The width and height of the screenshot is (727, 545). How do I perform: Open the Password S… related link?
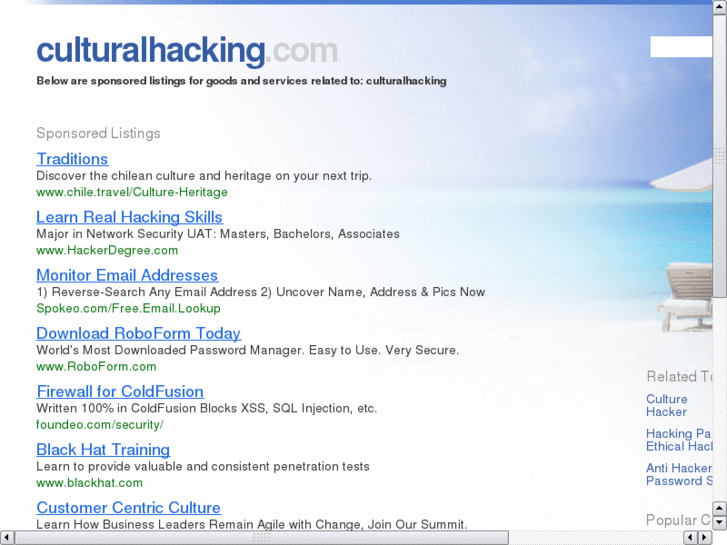click(x=679, y=481)
